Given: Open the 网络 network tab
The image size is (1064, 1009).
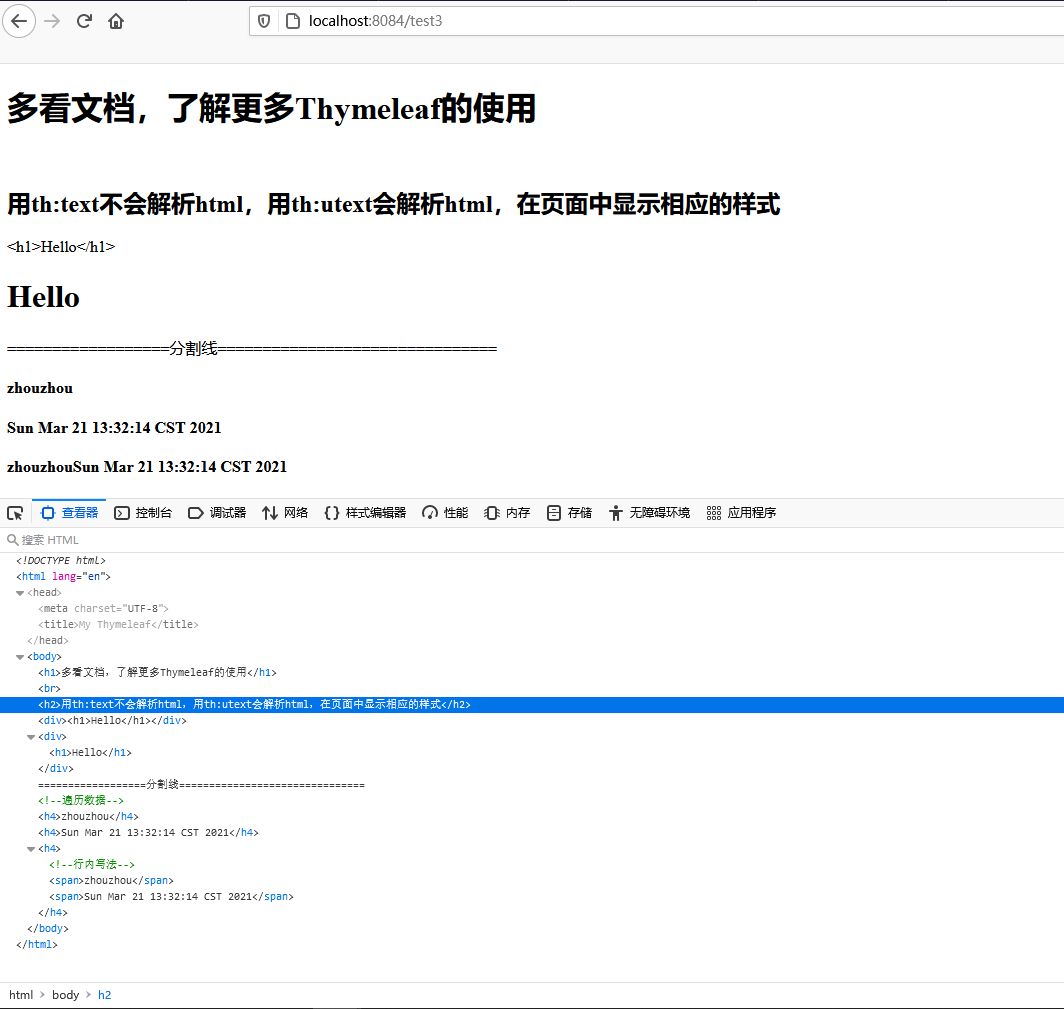Looking at the screenshot, I should pos(286,513).
